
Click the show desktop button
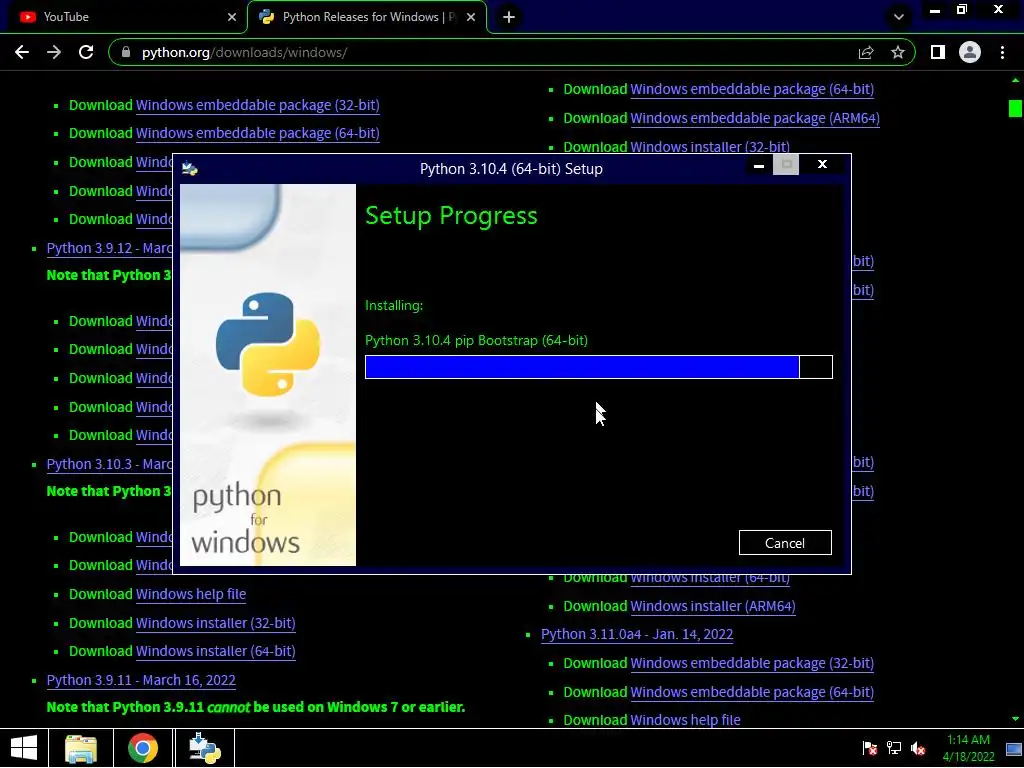[x=1014, y=748]
